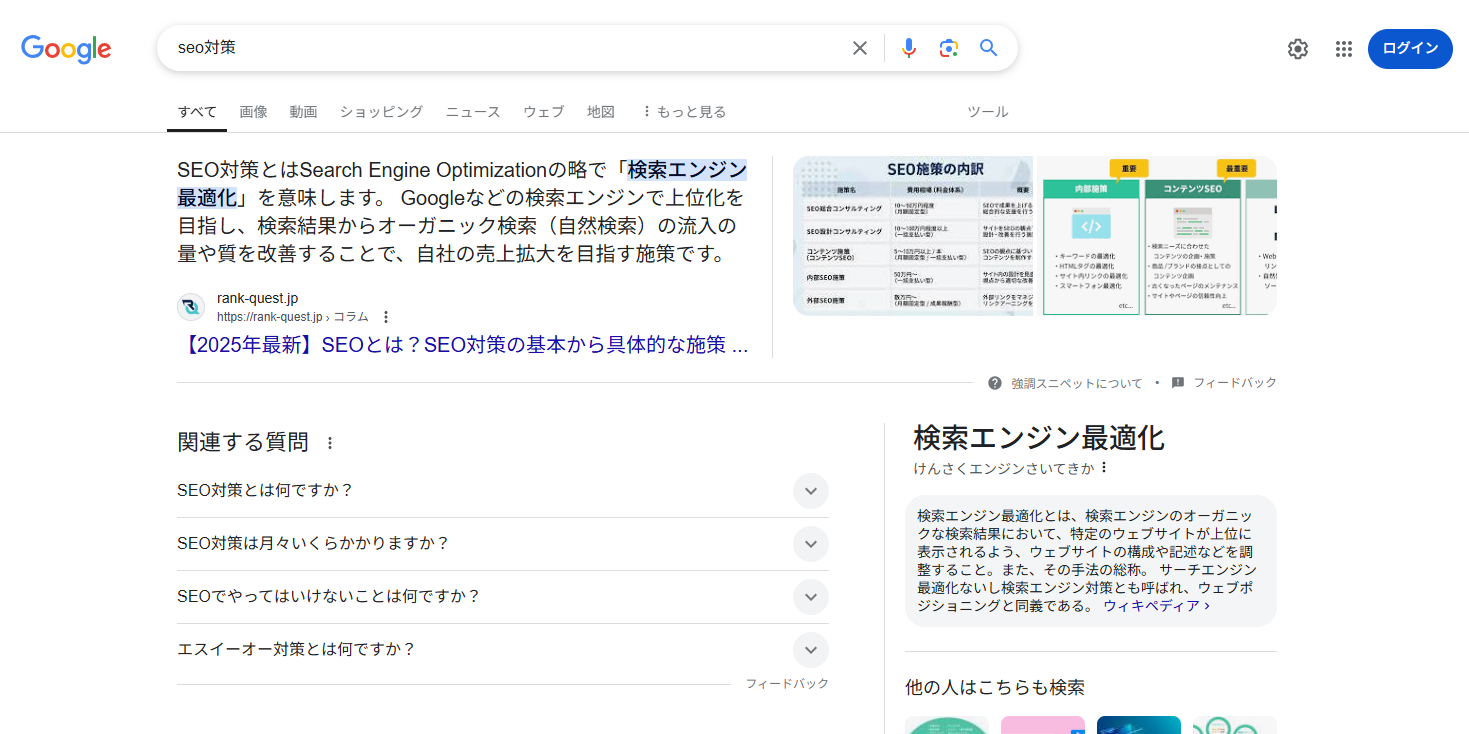
Task: Clear the search box with X
Action: click(x=859, y=48)
